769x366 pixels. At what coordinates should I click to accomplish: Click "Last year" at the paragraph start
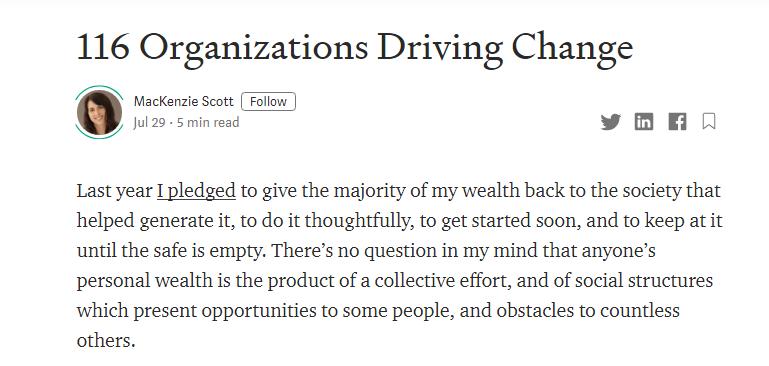coord(114,191)
